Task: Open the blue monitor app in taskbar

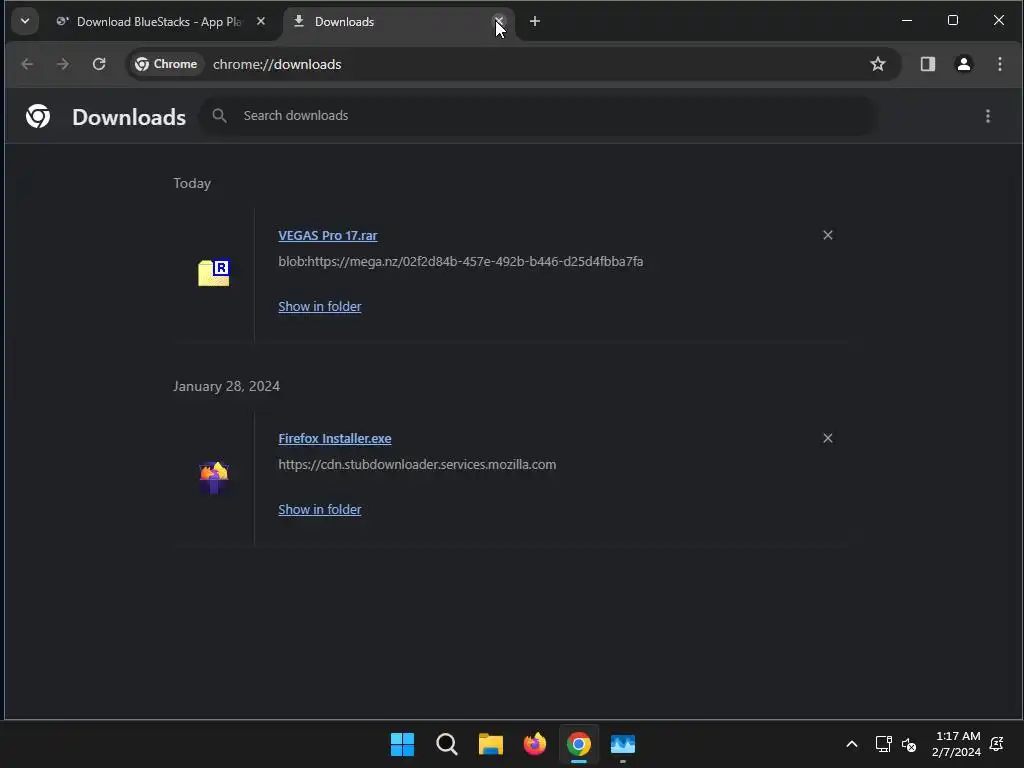Action: tap(623, 744)
